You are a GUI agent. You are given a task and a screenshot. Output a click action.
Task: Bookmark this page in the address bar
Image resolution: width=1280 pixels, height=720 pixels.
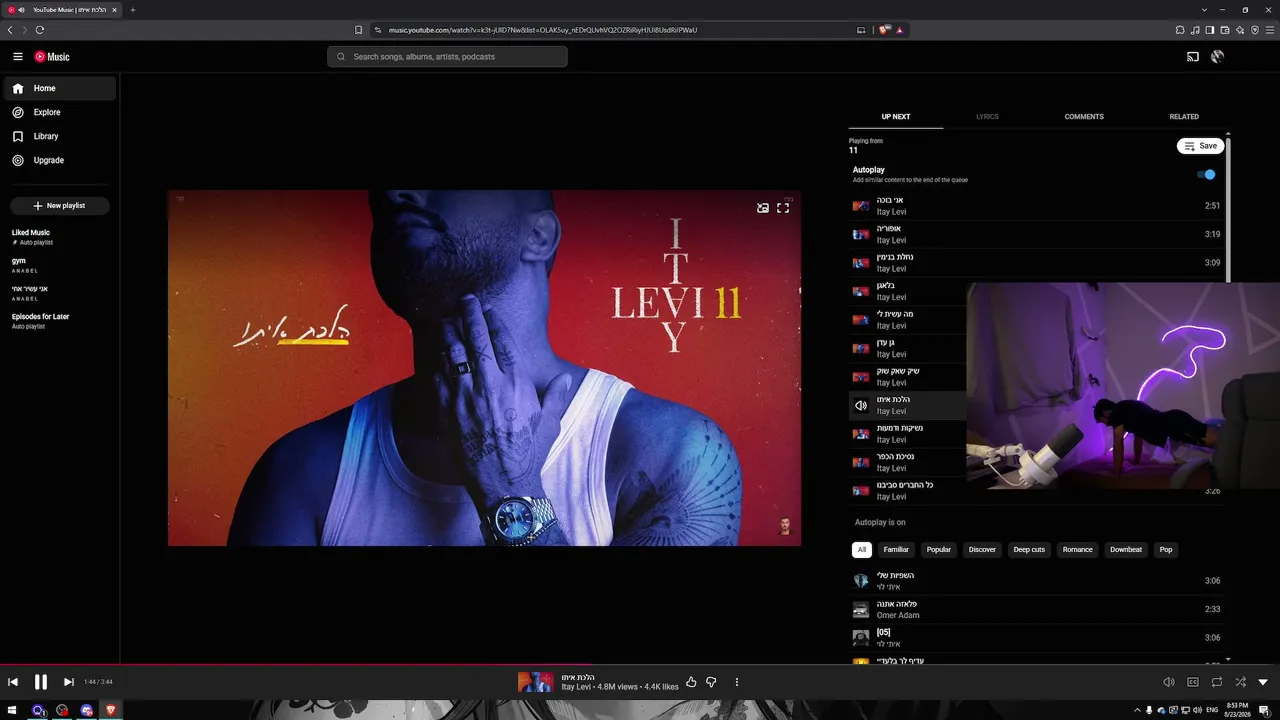pos(359,30)
